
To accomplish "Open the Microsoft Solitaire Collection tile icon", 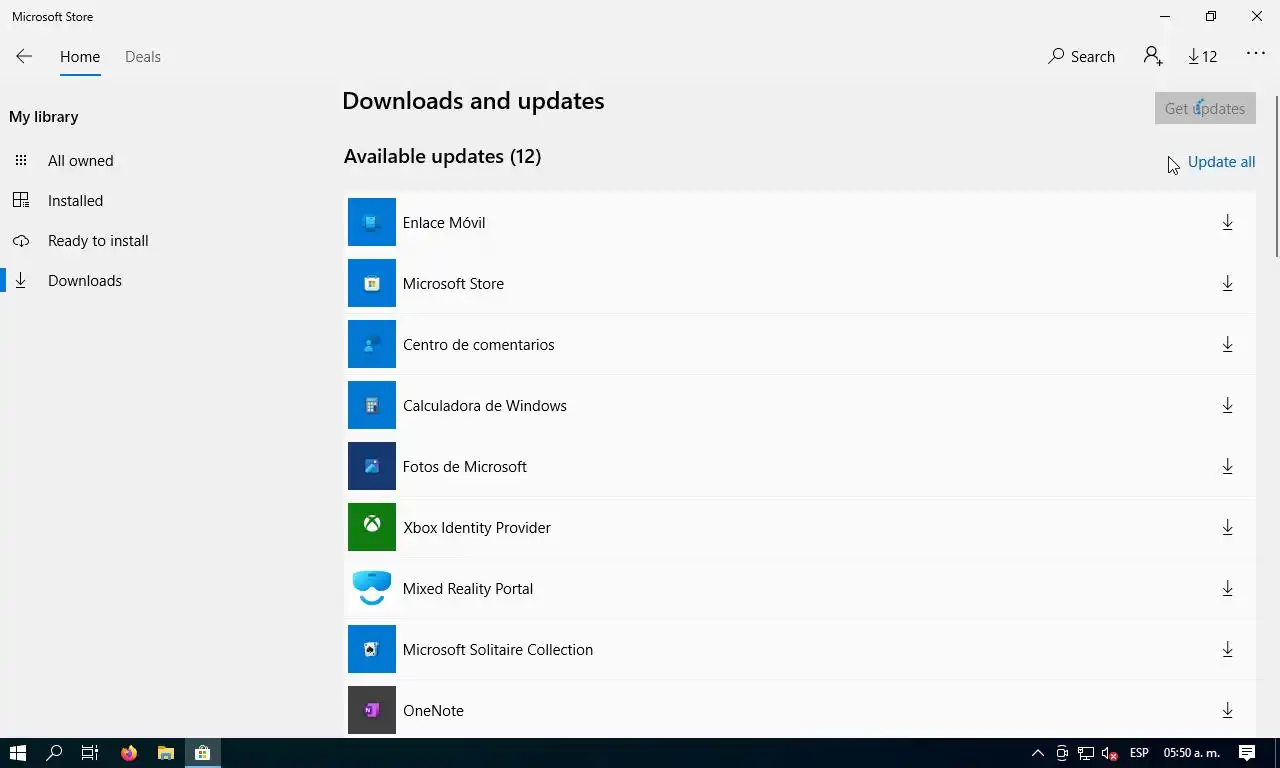I will coord(372,649).
